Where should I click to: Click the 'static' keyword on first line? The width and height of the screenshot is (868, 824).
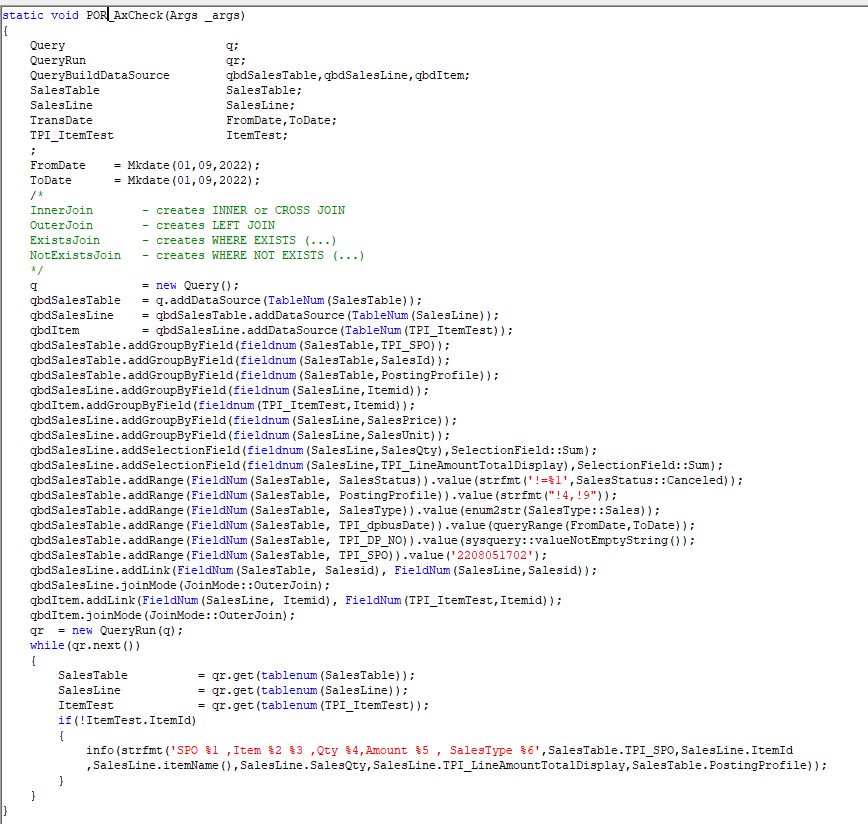(23, 15)
